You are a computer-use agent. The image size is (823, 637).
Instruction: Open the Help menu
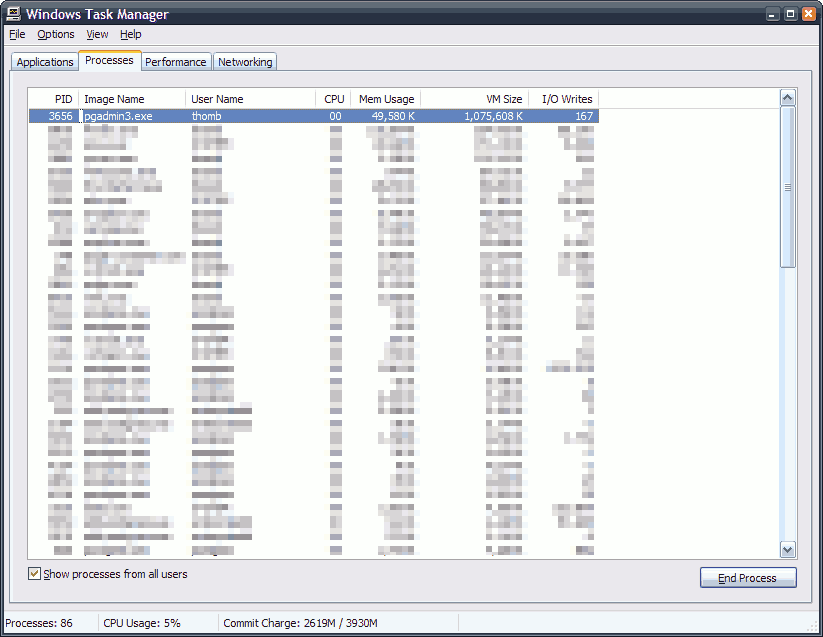(x=131, y=34)
